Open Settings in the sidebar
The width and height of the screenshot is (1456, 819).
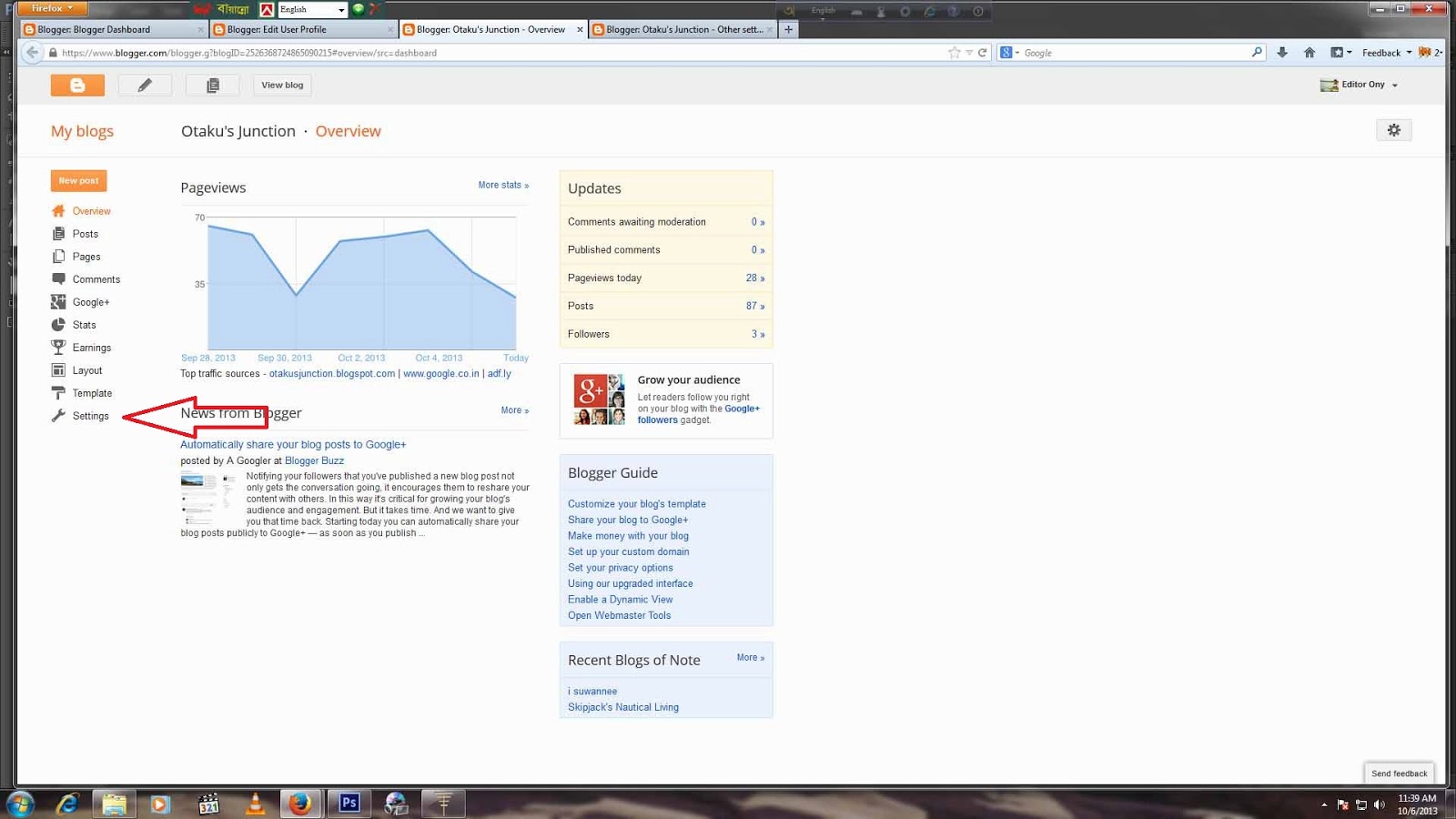click(x=90, y=416)
